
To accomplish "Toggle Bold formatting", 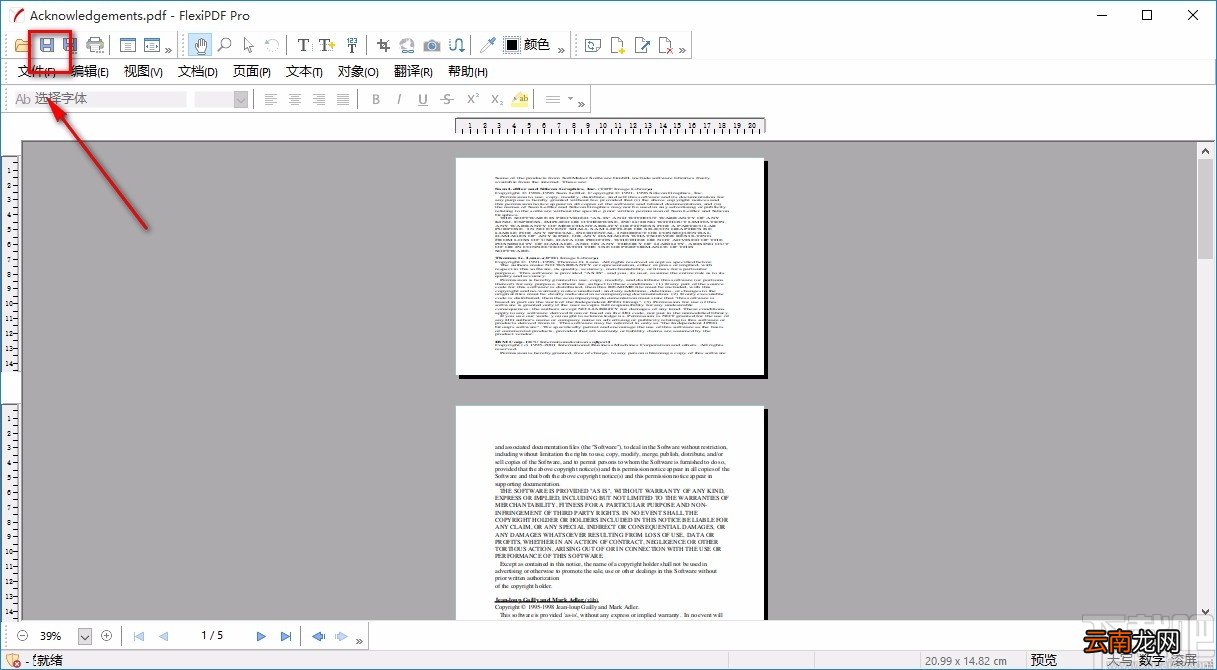I will 377,99.
